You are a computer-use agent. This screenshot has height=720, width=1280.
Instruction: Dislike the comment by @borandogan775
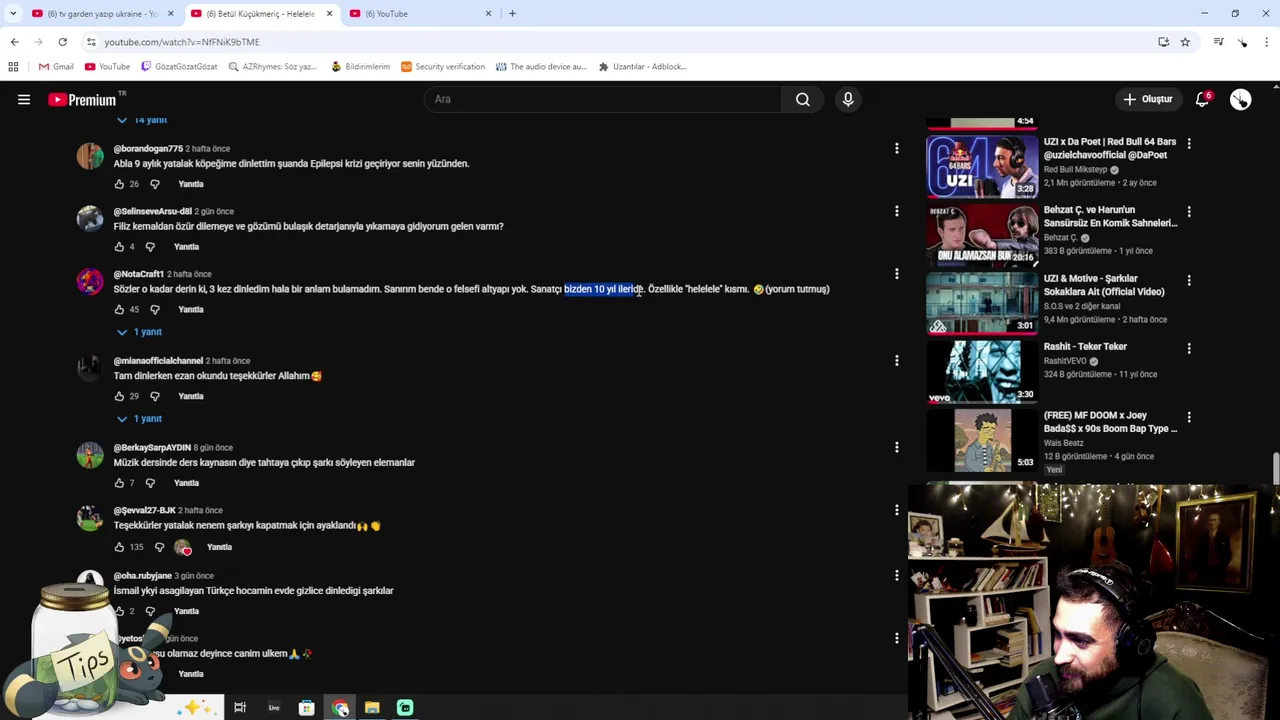click(155, 184)
